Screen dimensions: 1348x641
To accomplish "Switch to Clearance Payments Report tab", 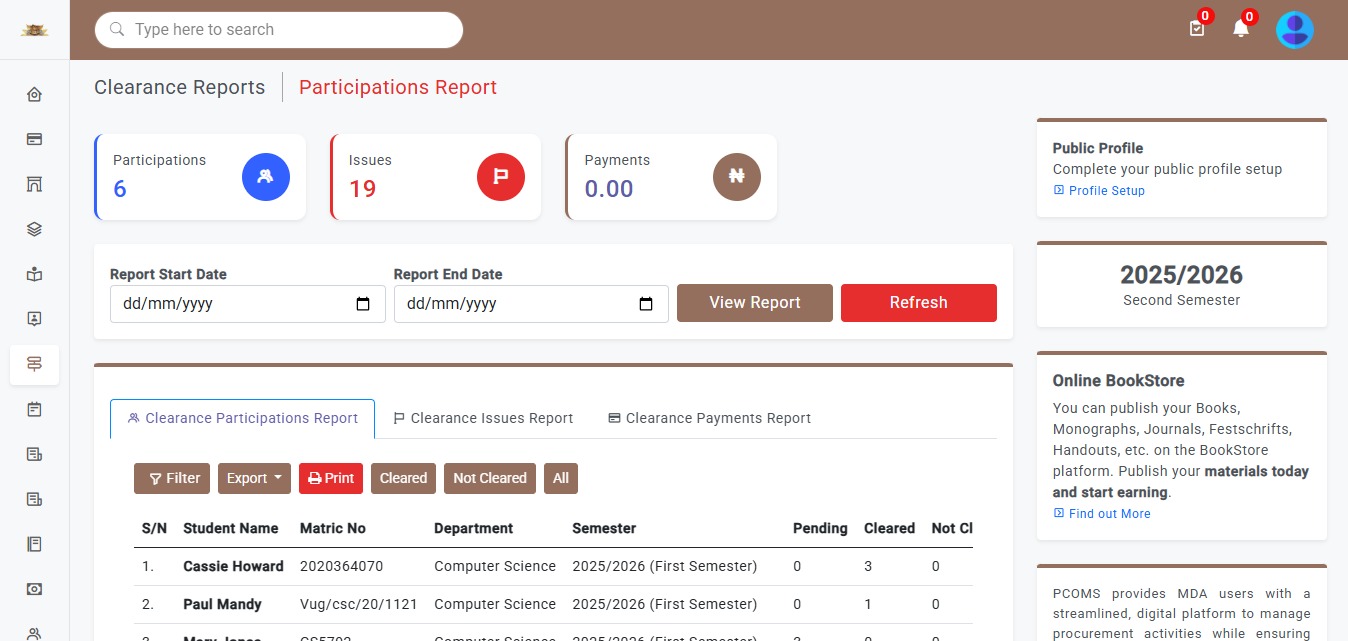I will (x=709, y=418).
